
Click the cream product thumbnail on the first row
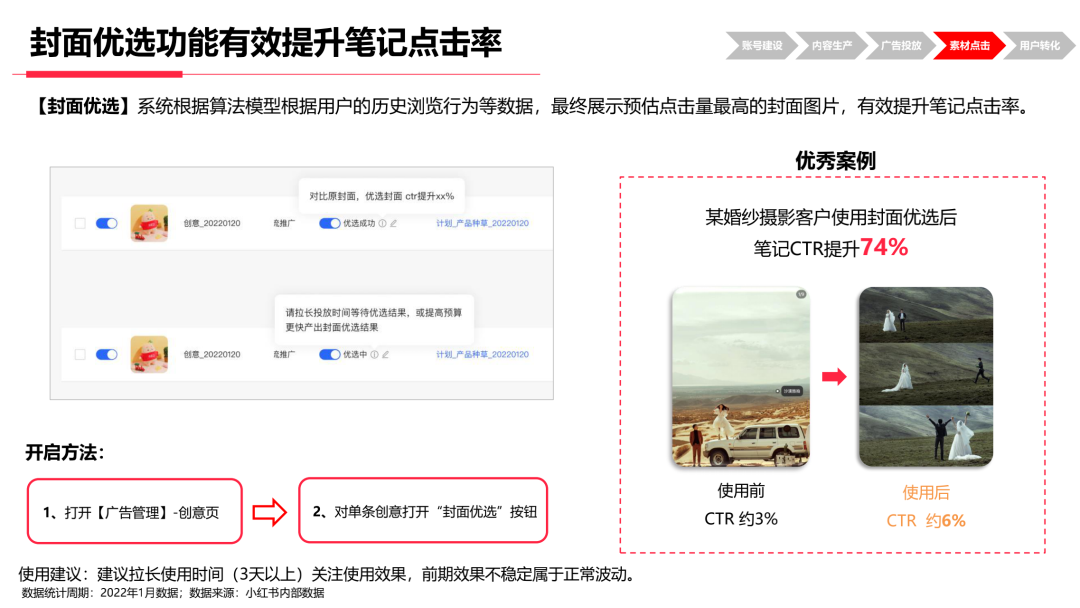tap(148, 222)
